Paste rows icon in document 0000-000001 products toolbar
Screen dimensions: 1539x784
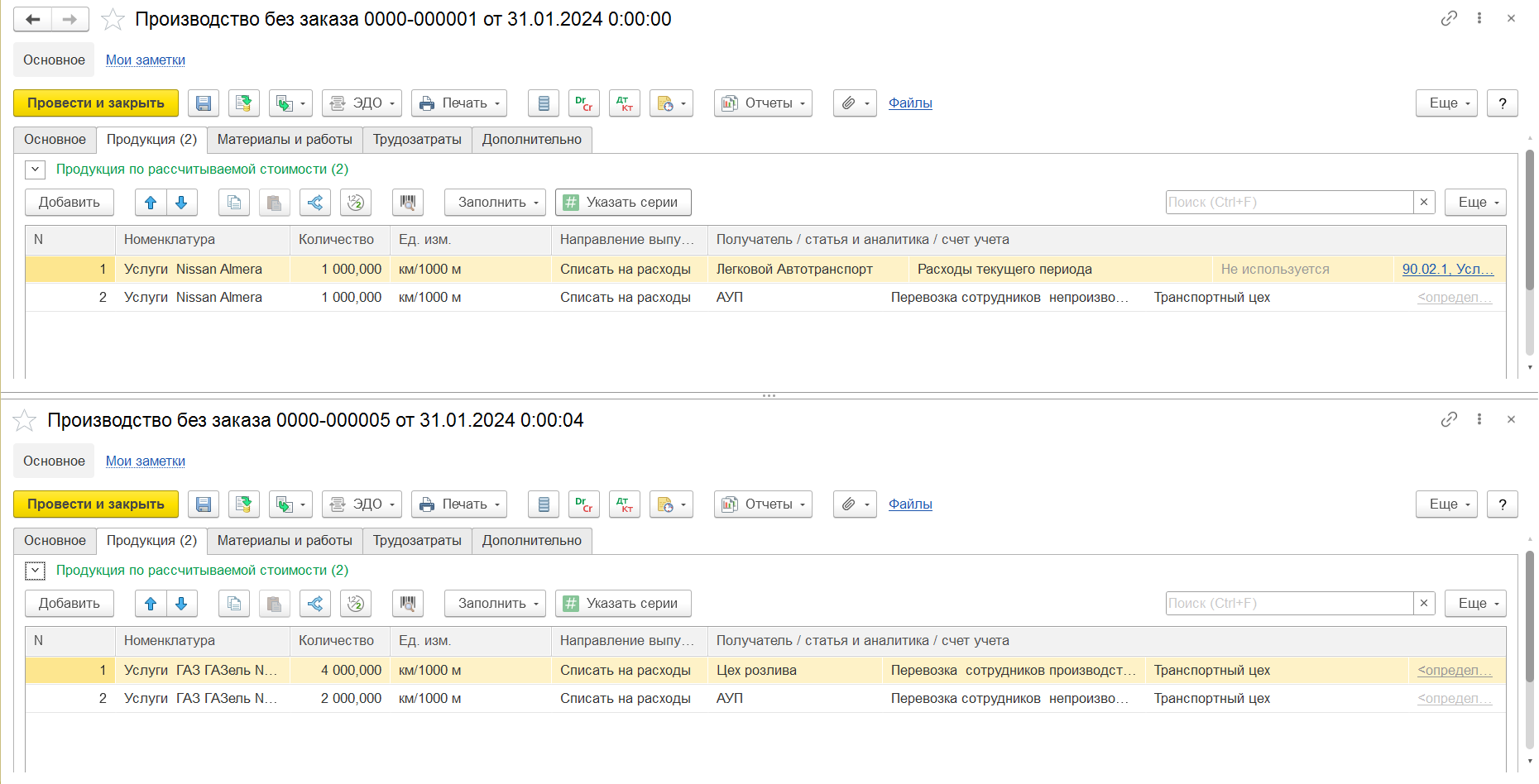tap(275, 203)
